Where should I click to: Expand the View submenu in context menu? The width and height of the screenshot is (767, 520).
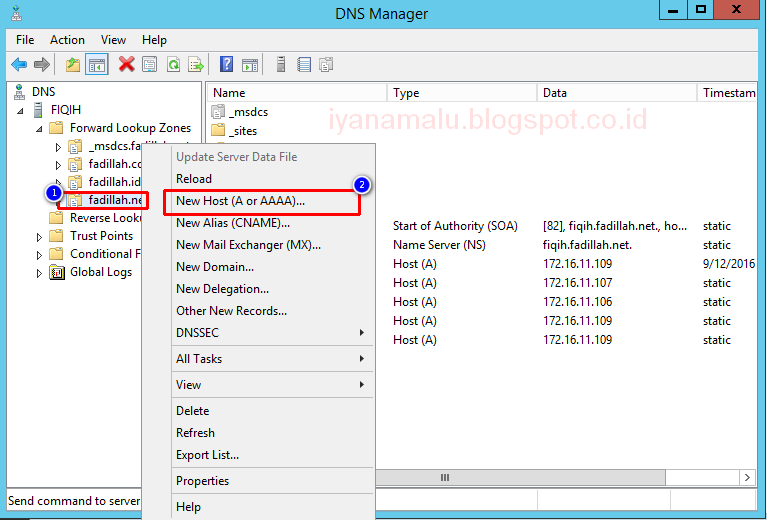273,384
